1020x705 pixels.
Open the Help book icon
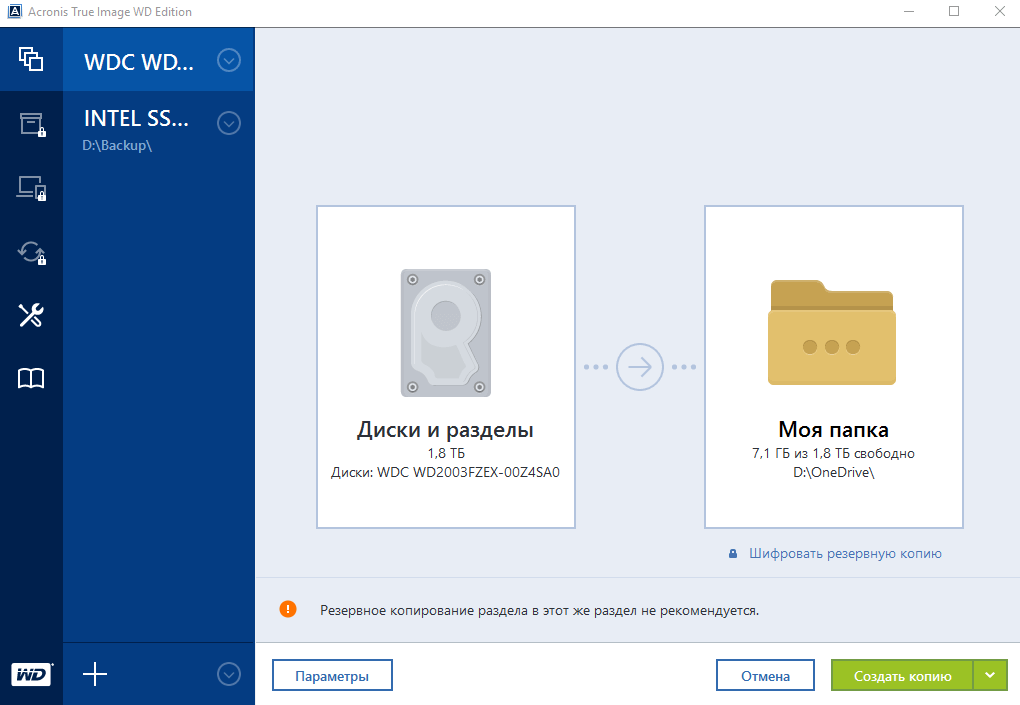pyautogui.click(x=31, y=378)
